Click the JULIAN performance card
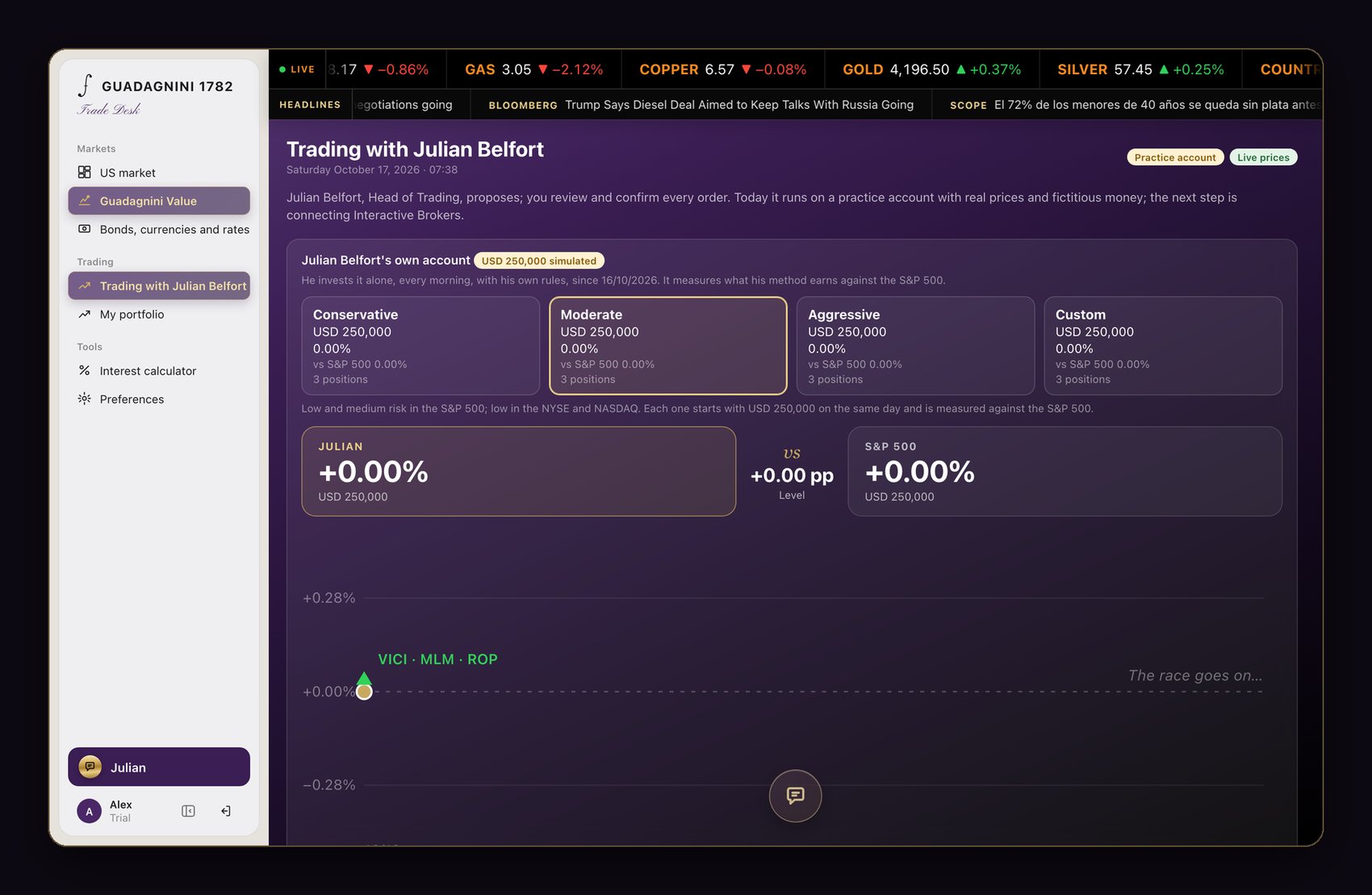The height and width of the screenshot is (895, 1372). point(519,471)
